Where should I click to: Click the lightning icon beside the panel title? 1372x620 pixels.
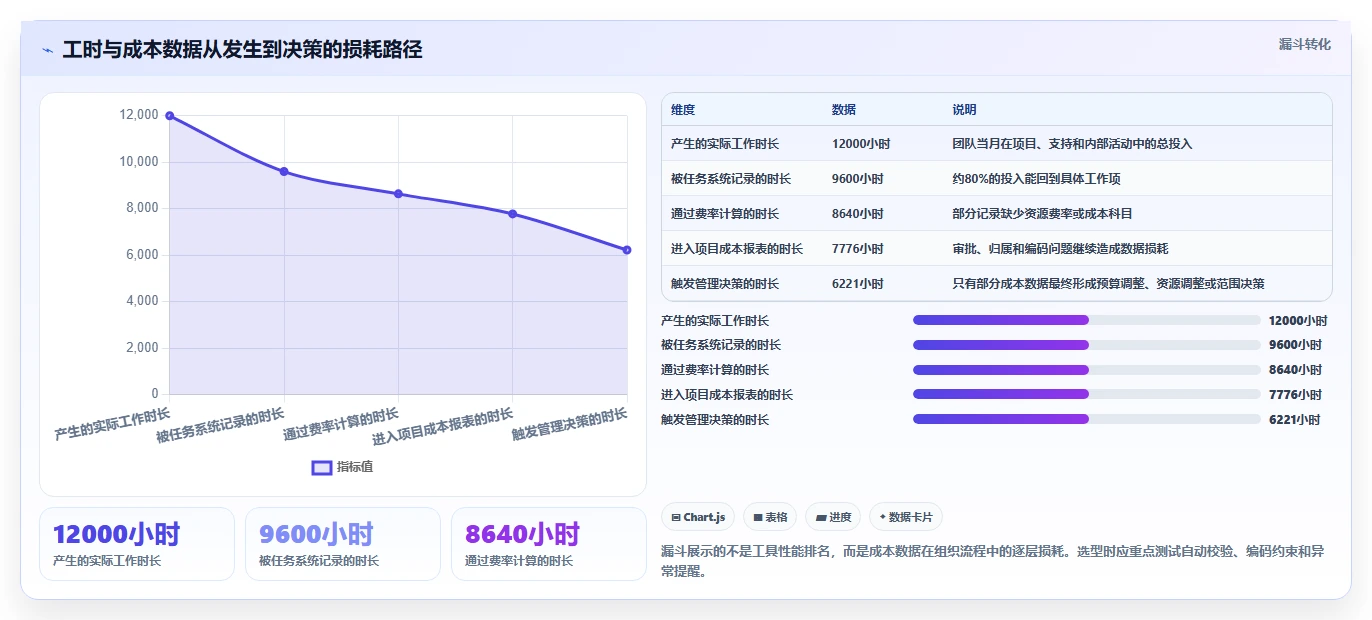48,50
